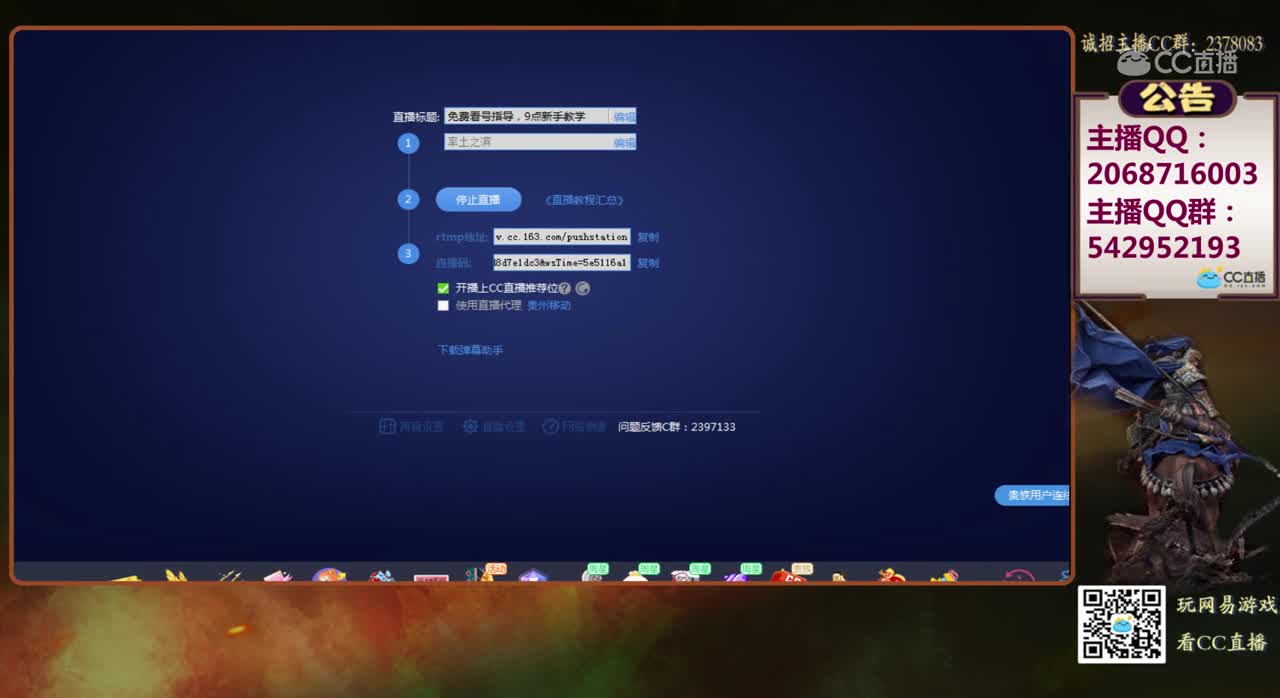Click the small CC直播 cloud logo in announcement panel
The width and height of the screenshot is (1280, 698).
coord(1231,278)
